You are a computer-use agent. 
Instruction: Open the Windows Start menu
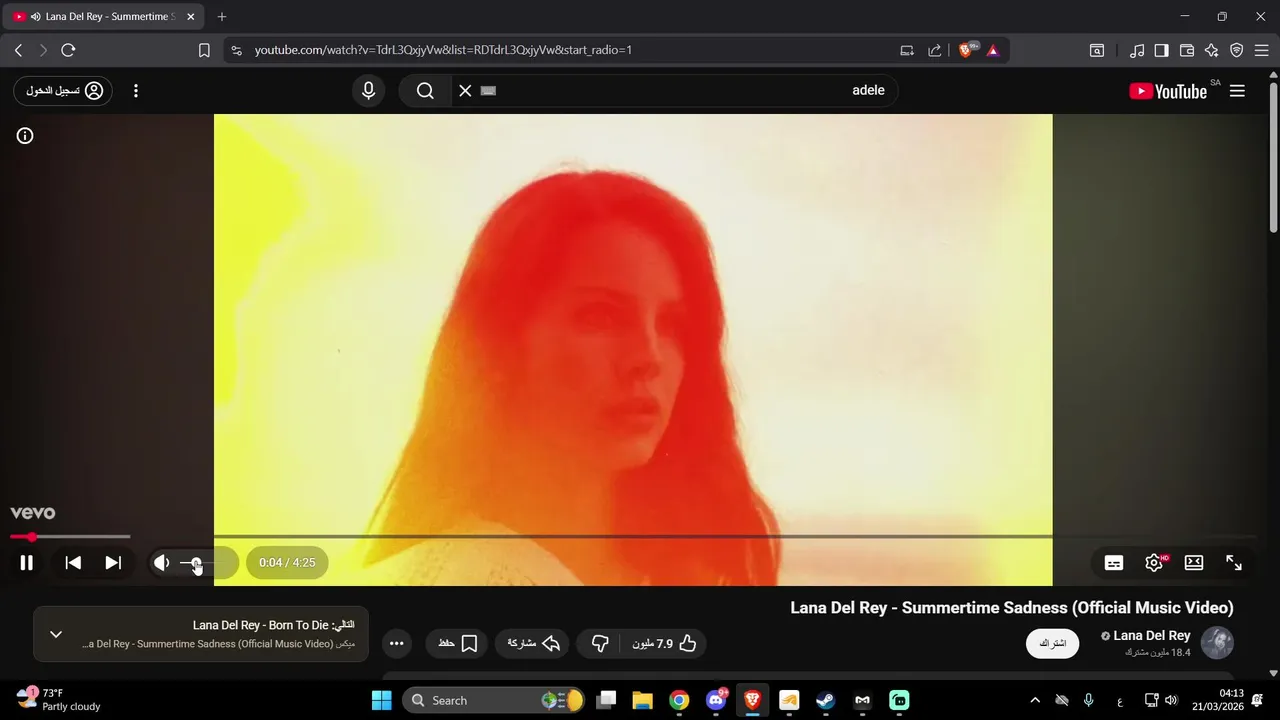[381, 700]
